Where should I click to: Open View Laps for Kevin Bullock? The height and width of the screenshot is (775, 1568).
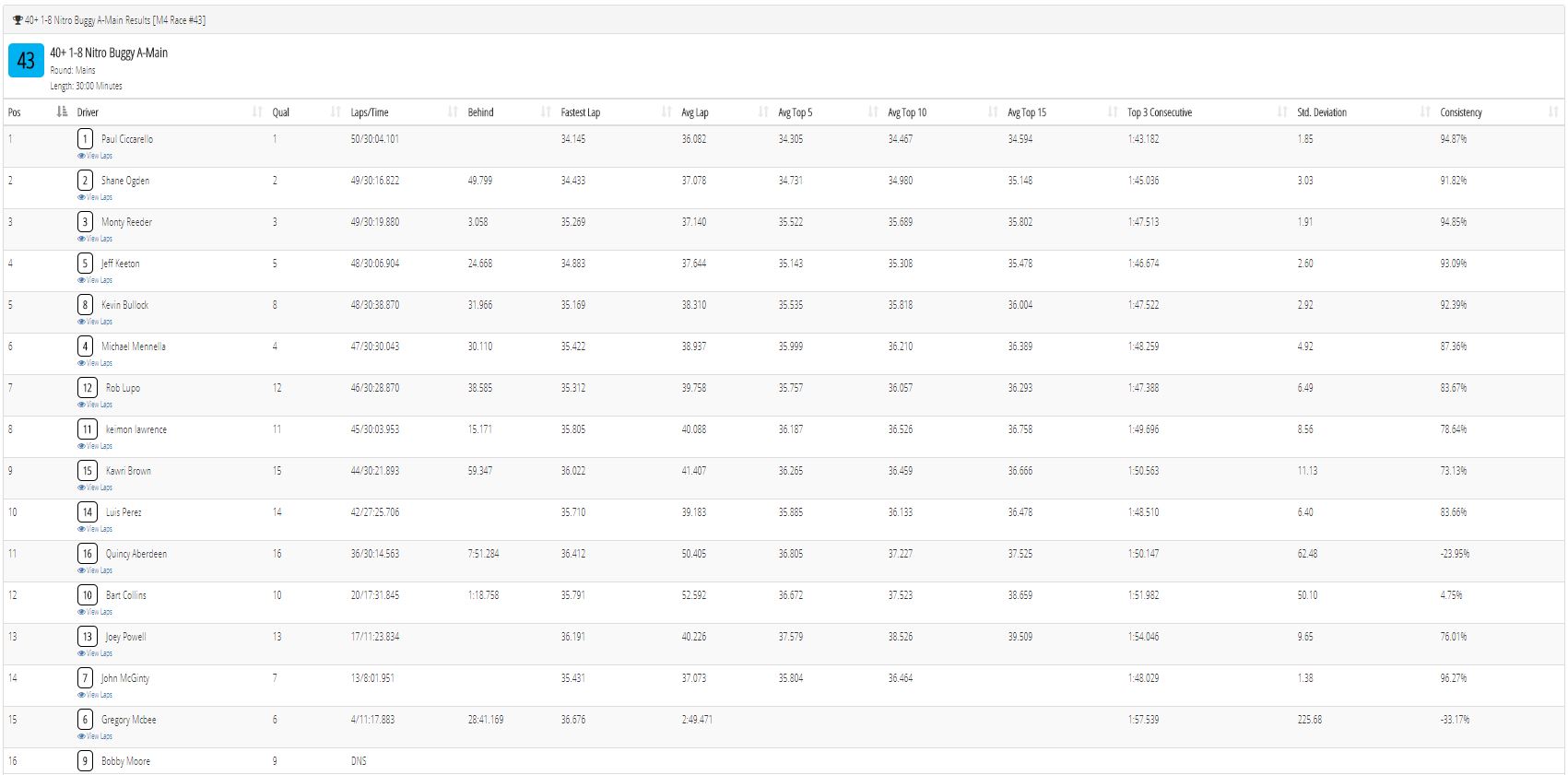[95, 322]
